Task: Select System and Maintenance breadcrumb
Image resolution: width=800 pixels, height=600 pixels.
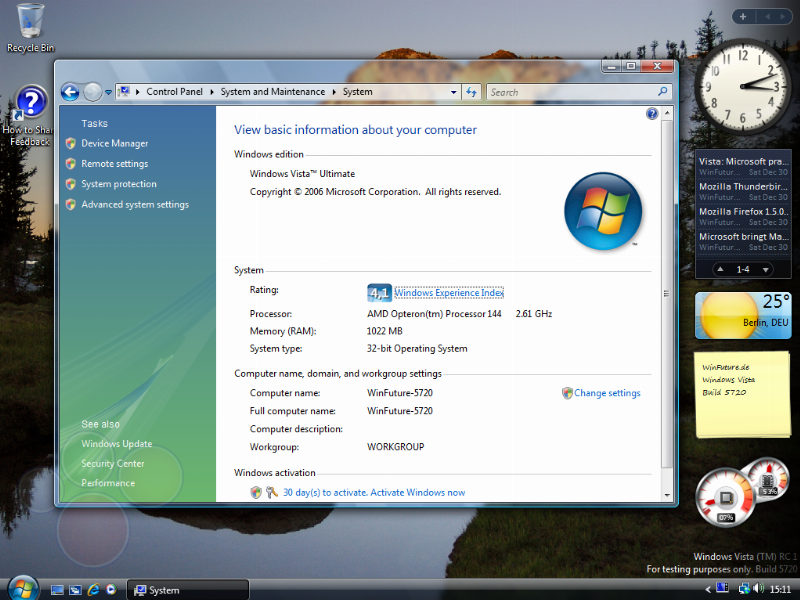Action: (x=272, y=92)
